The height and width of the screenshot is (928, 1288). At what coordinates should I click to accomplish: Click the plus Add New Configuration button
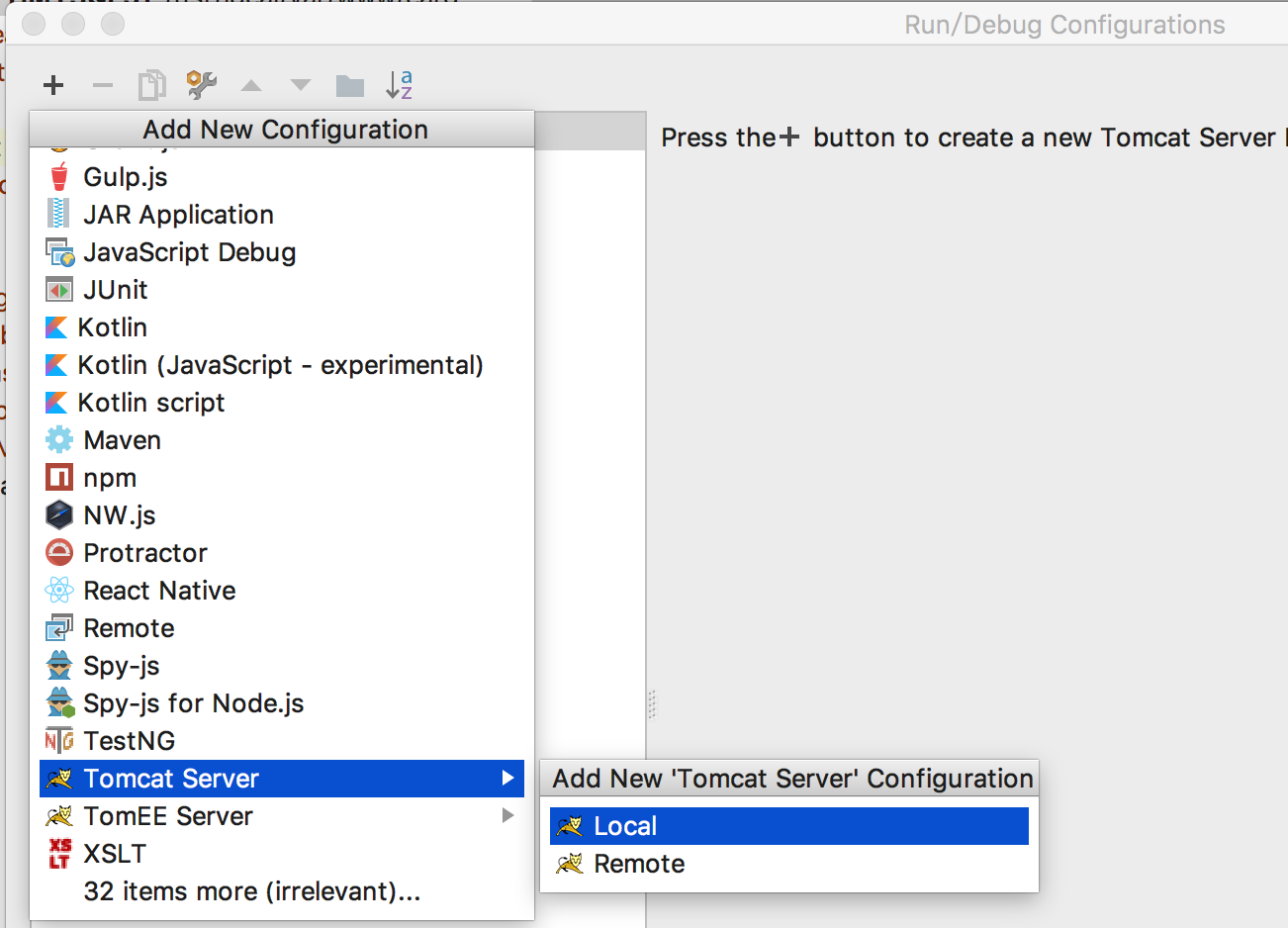53,85
